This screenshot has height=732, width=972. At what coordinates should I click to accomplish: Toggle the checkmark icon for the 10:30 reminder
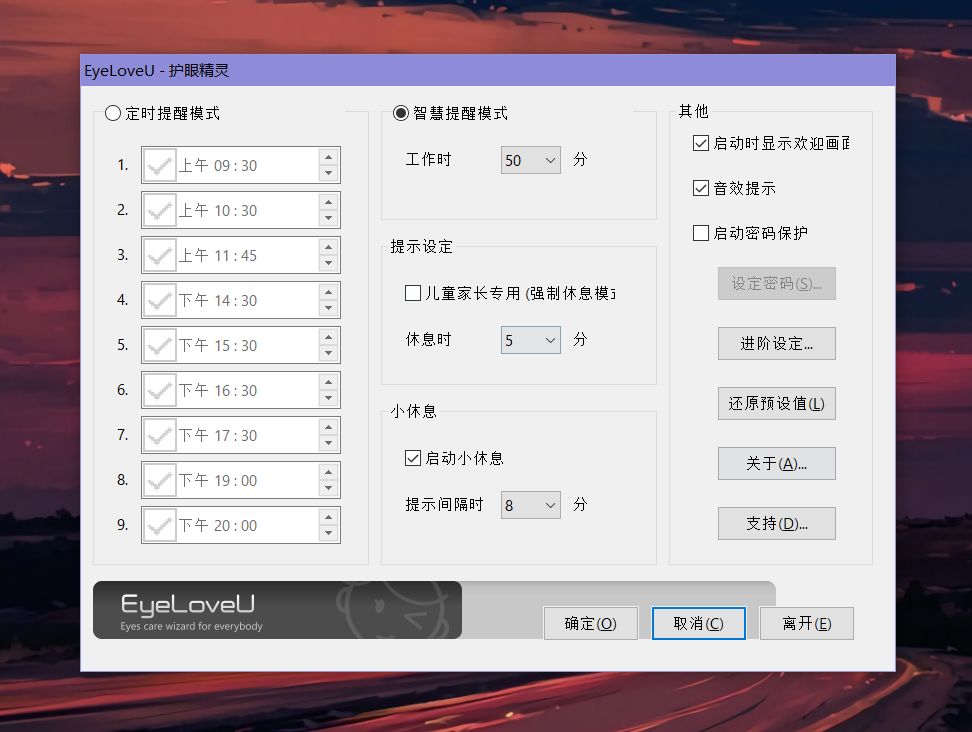[159, 210]
